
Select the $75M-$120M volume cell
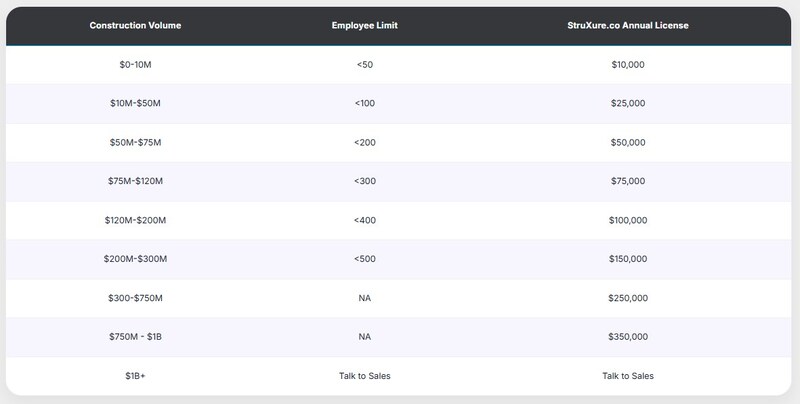(x=134, y=182)
